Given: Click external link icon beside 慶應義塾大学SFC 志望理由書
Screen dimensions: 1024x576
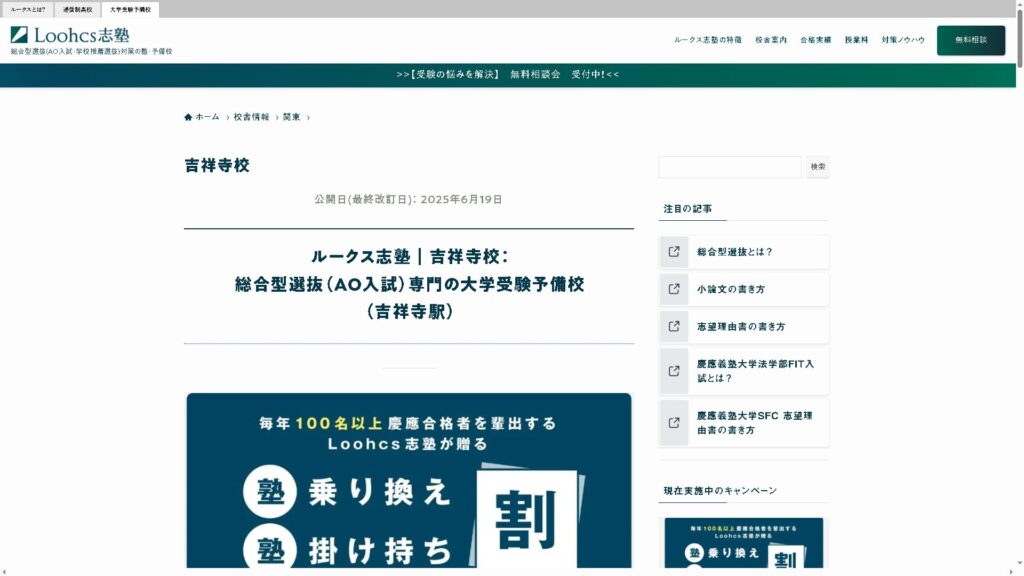Looking at the screenshot, I should (x=674, y=422).
